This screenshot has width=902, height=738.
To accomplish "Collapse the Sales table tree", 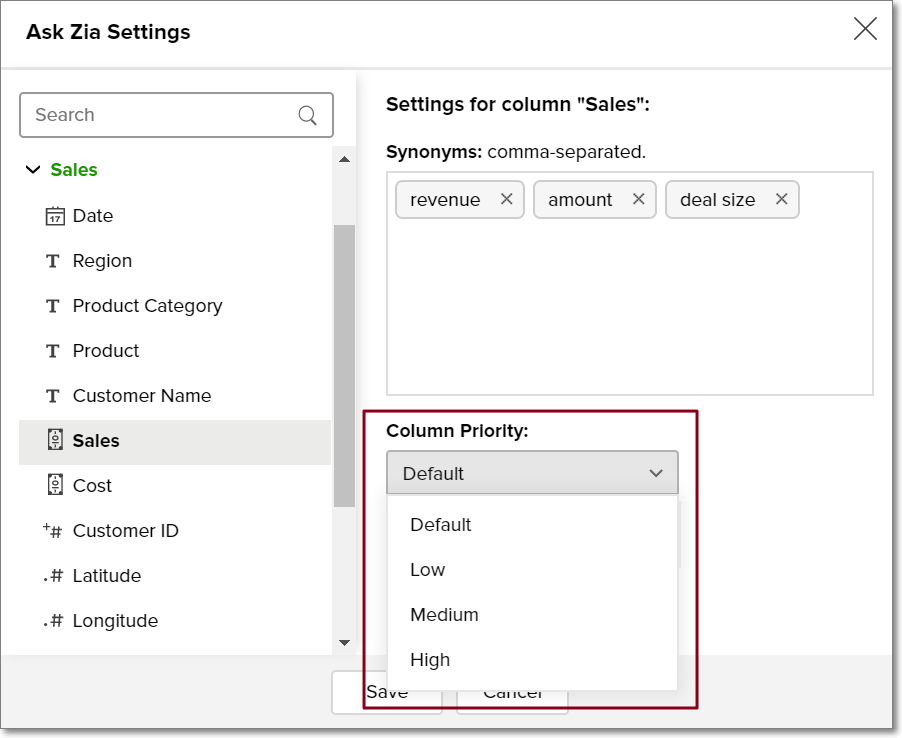I will [x=33, y=170].
